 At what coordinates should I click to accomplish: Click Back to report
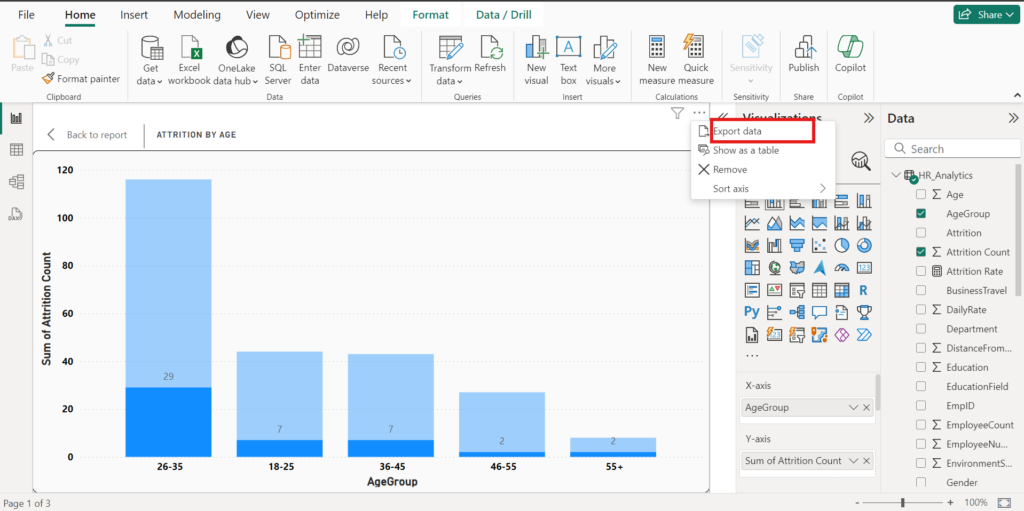87,135
